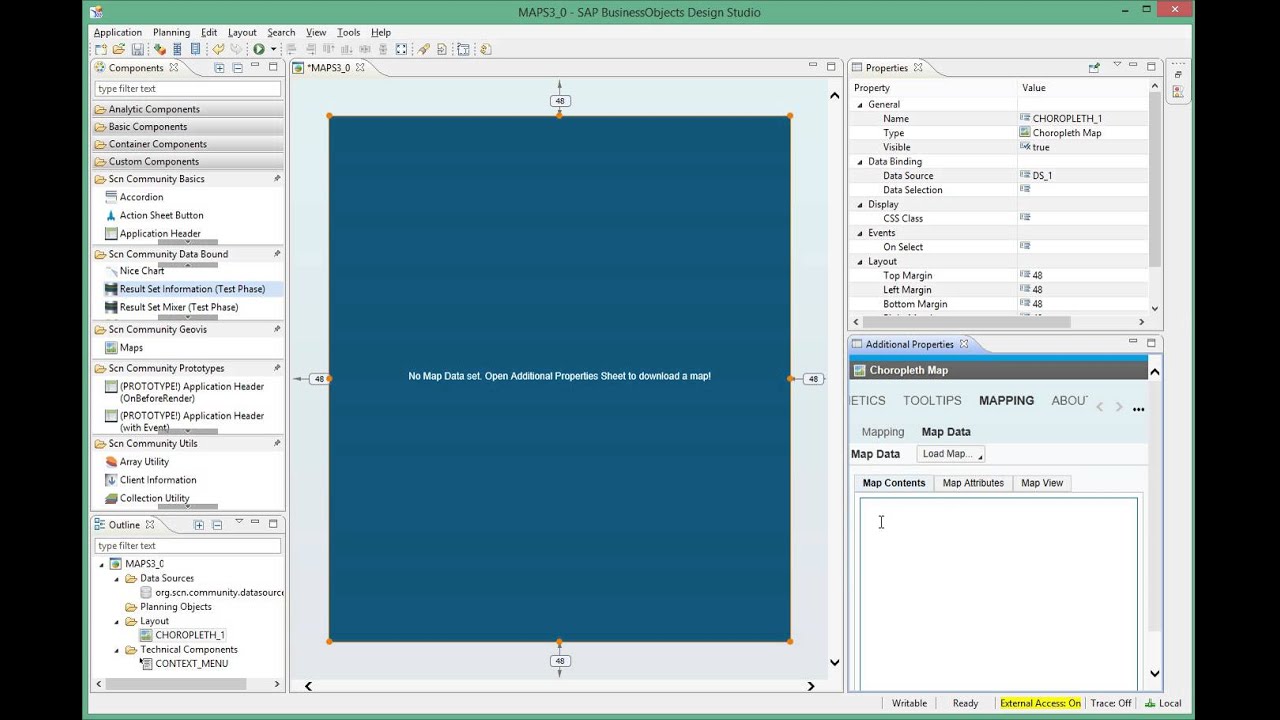Select CONTEXT_MENU in the Outline tree
Image resolution: width=1280 pixels, height=720 pixels.
pyautogui.click(x=191, y=664)
